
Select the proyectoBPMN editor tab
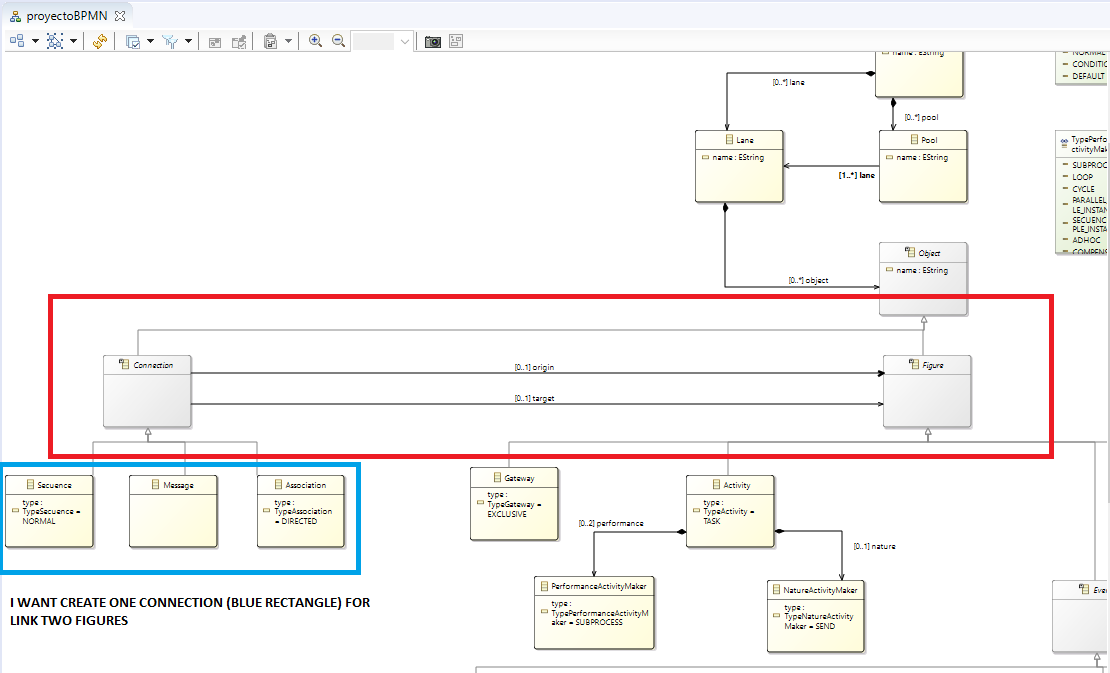click(x=67, y=16)
